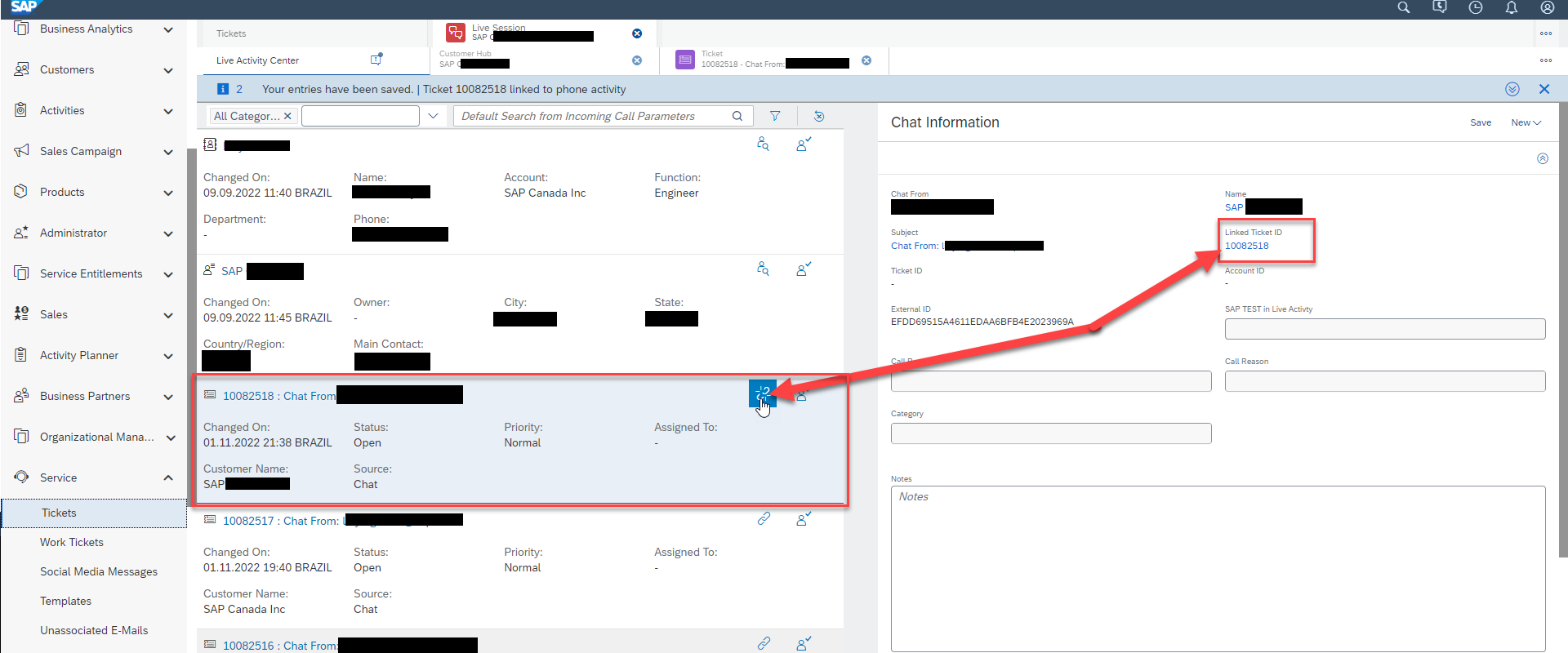Viewport: 1568px width, 653px height.
Task: Open ticket 10082518 Chat From link
Action: [x=279, y=396]
